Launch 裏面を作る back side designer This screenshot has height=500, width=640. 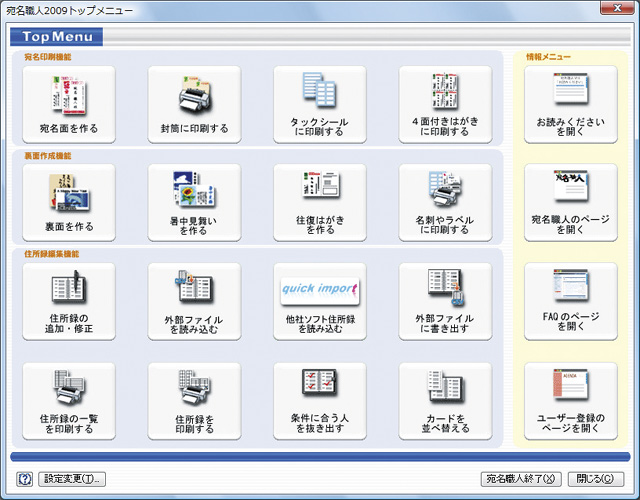click(69, 202)
